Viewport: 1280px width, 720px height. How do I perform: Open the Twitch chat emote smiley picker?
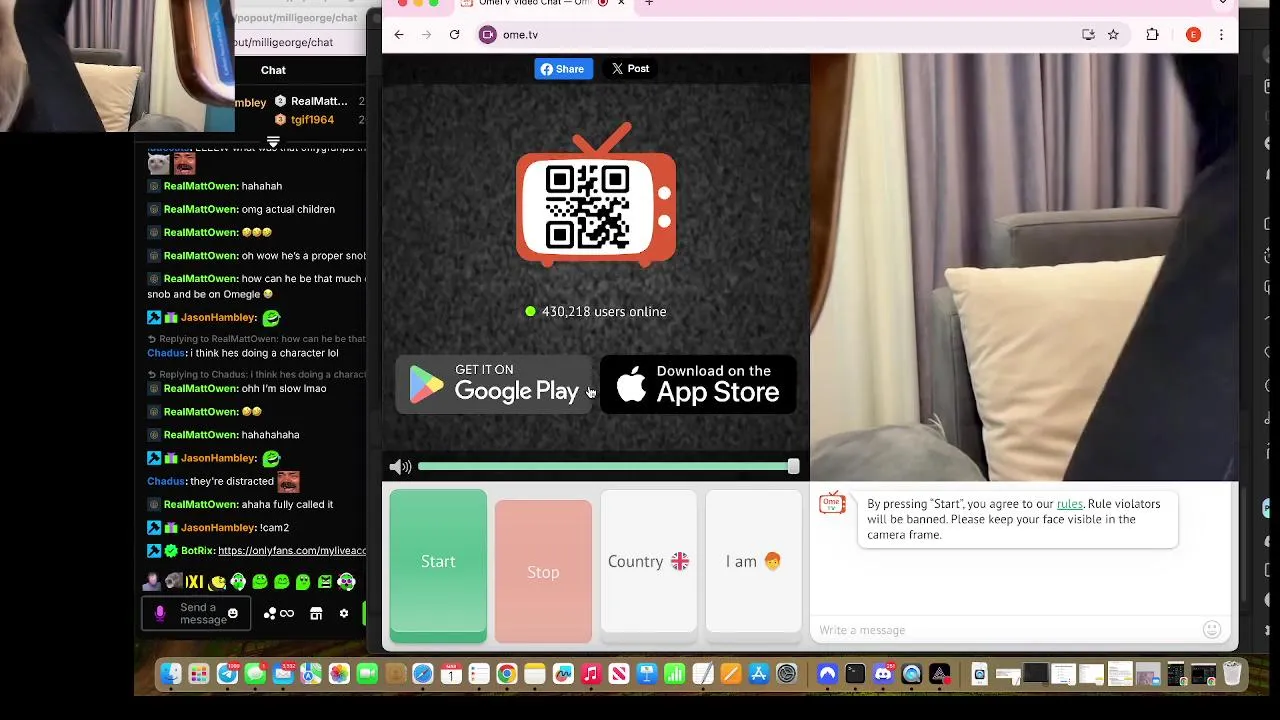233,614
